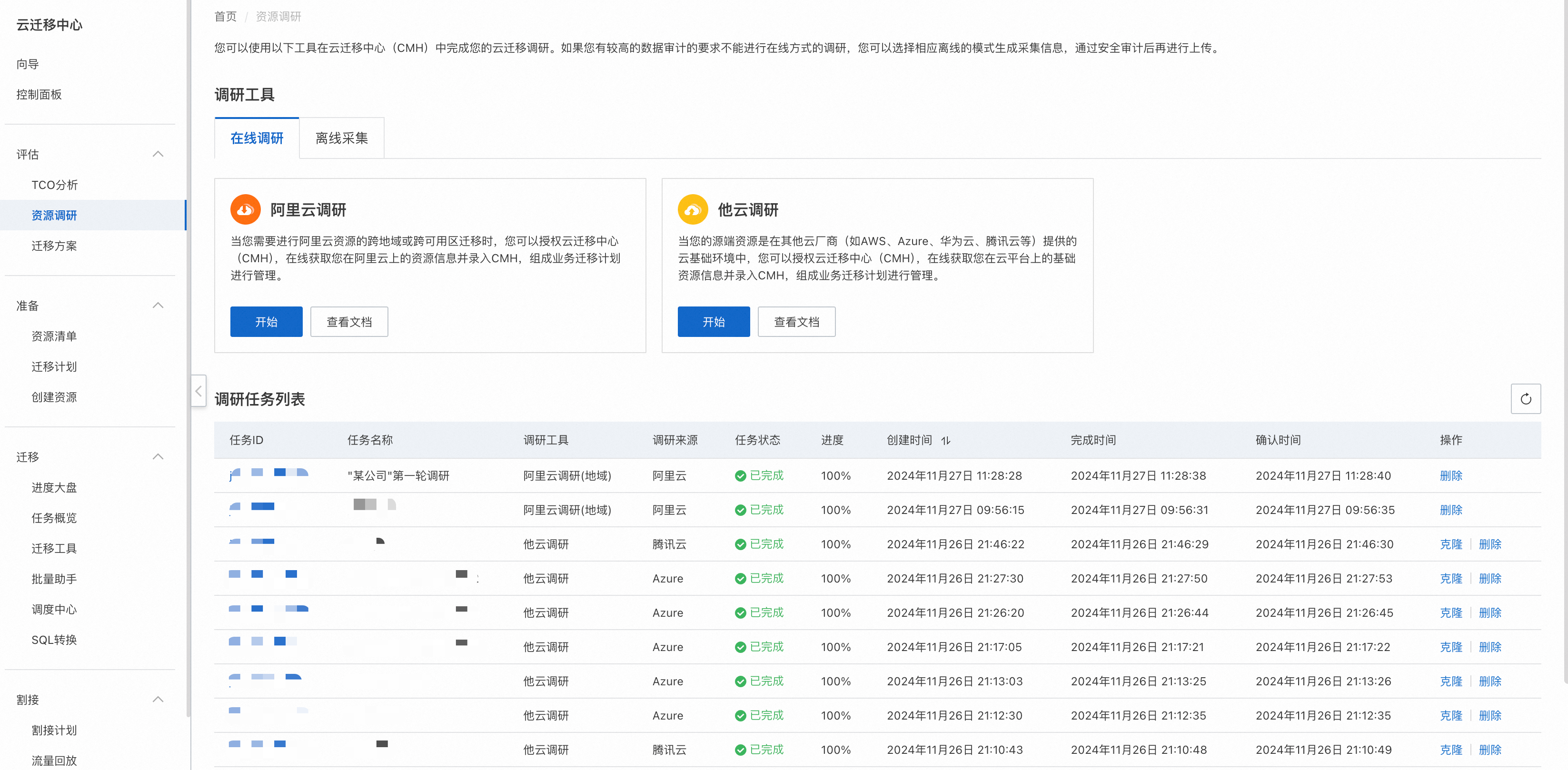Click the 云迁移中心 sidebar title
Screen dimensions: 1568x770
point(50,25)
